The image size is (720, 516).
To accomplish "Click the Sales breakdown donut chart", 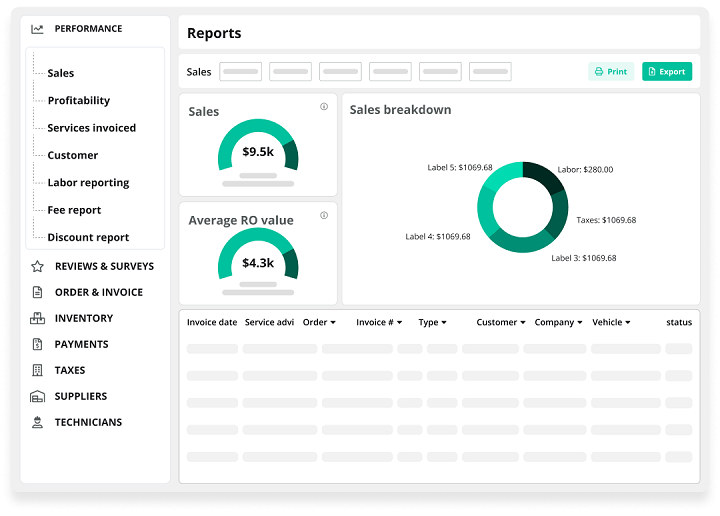I will [522, 207].
